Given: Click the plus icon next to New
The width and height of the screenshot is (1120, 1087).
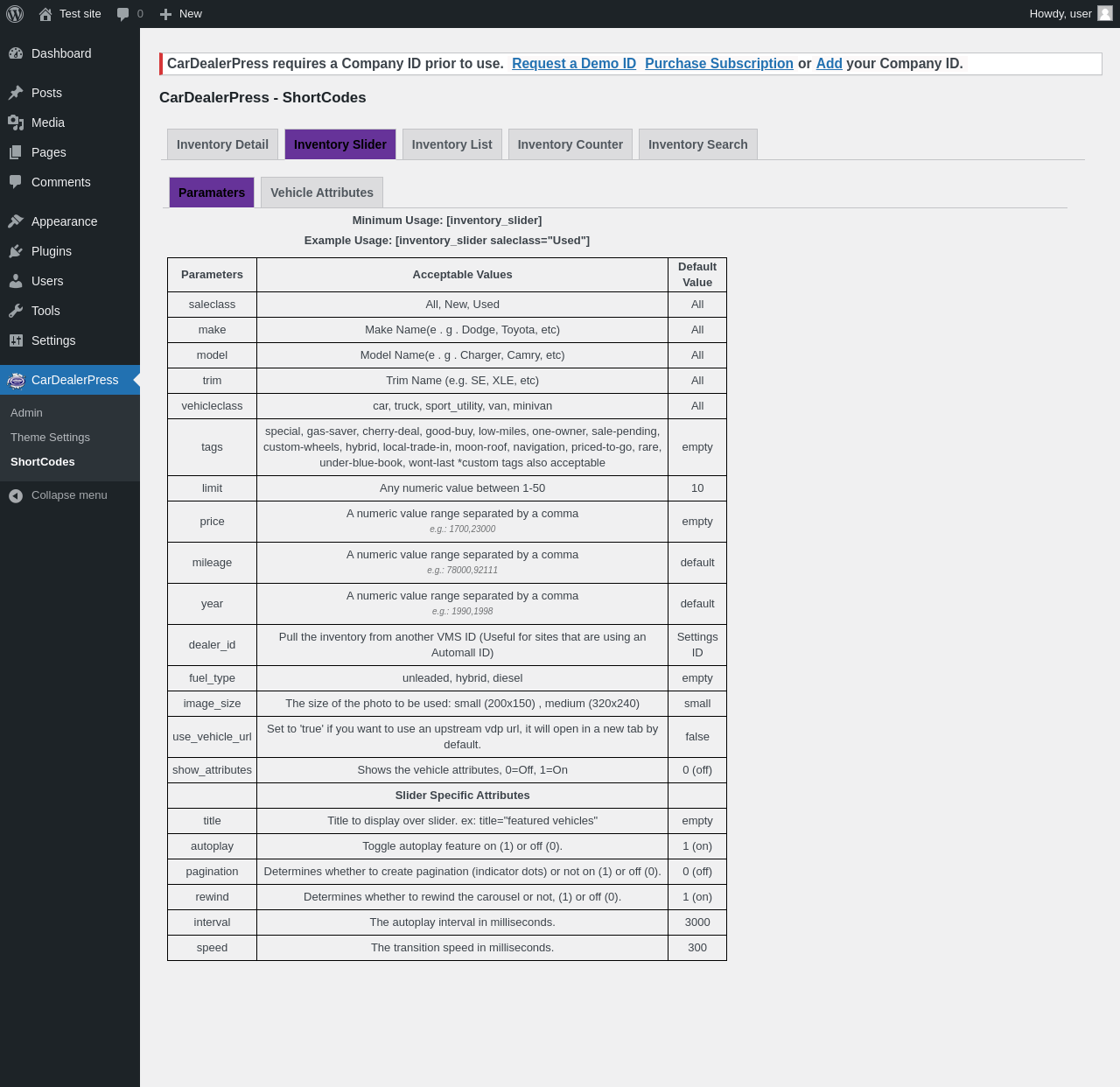Looking at the screenshot, I should tap(165, 14).
